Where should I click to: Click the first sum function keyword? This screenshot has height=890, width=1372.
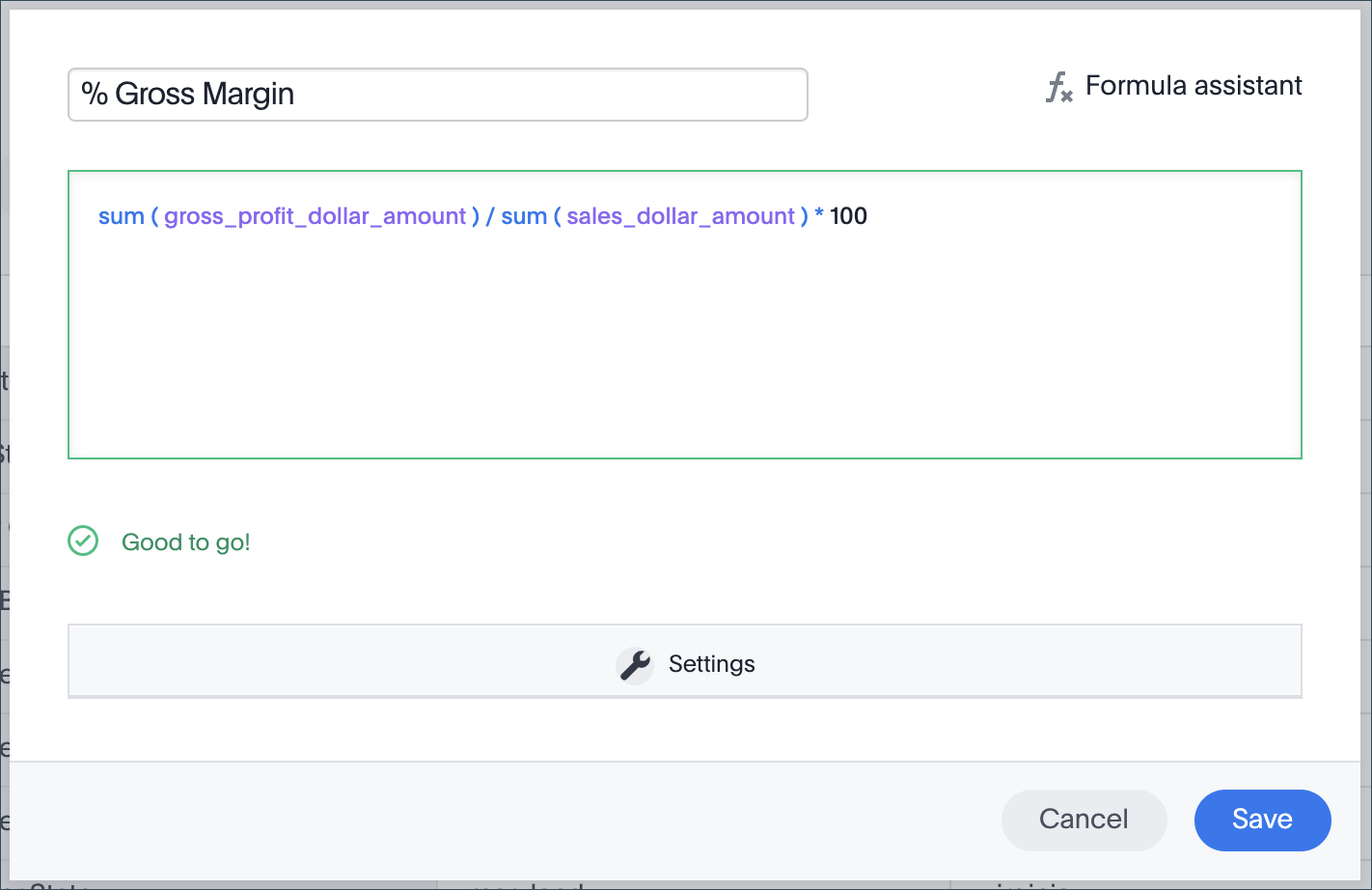121,216
